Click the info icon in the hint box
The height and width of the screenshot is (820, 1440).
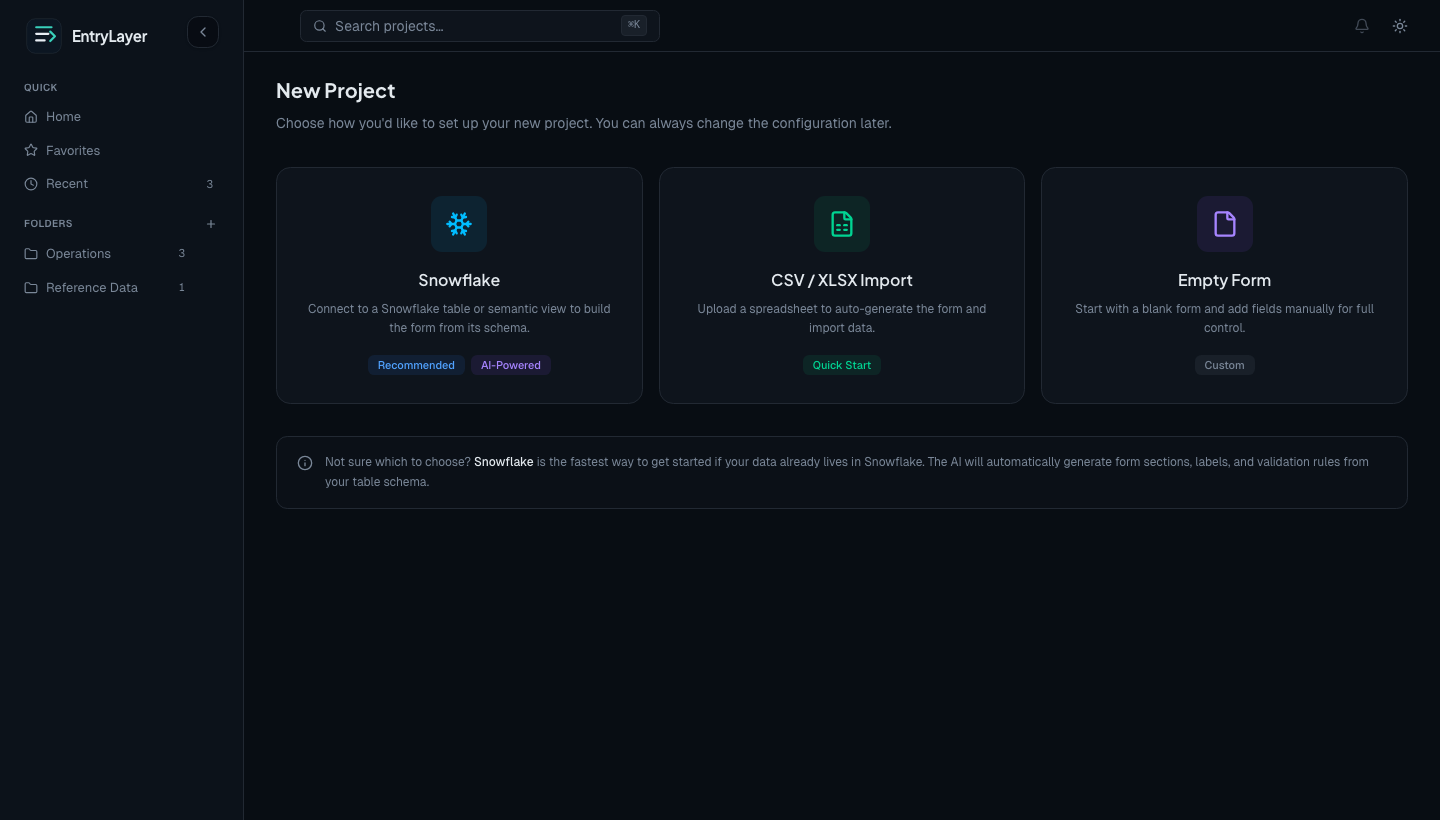(x=305, y=463)
